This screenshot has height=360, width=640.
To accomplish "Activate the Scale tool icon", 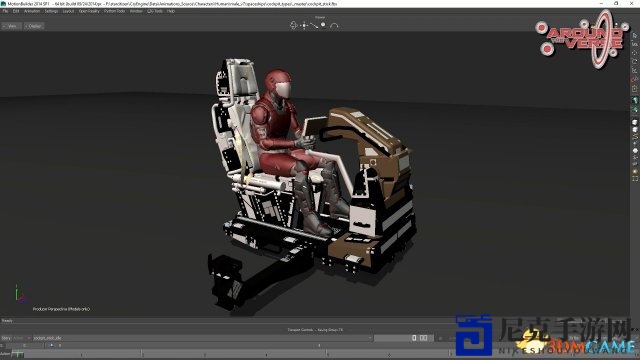I will (634, 71).
